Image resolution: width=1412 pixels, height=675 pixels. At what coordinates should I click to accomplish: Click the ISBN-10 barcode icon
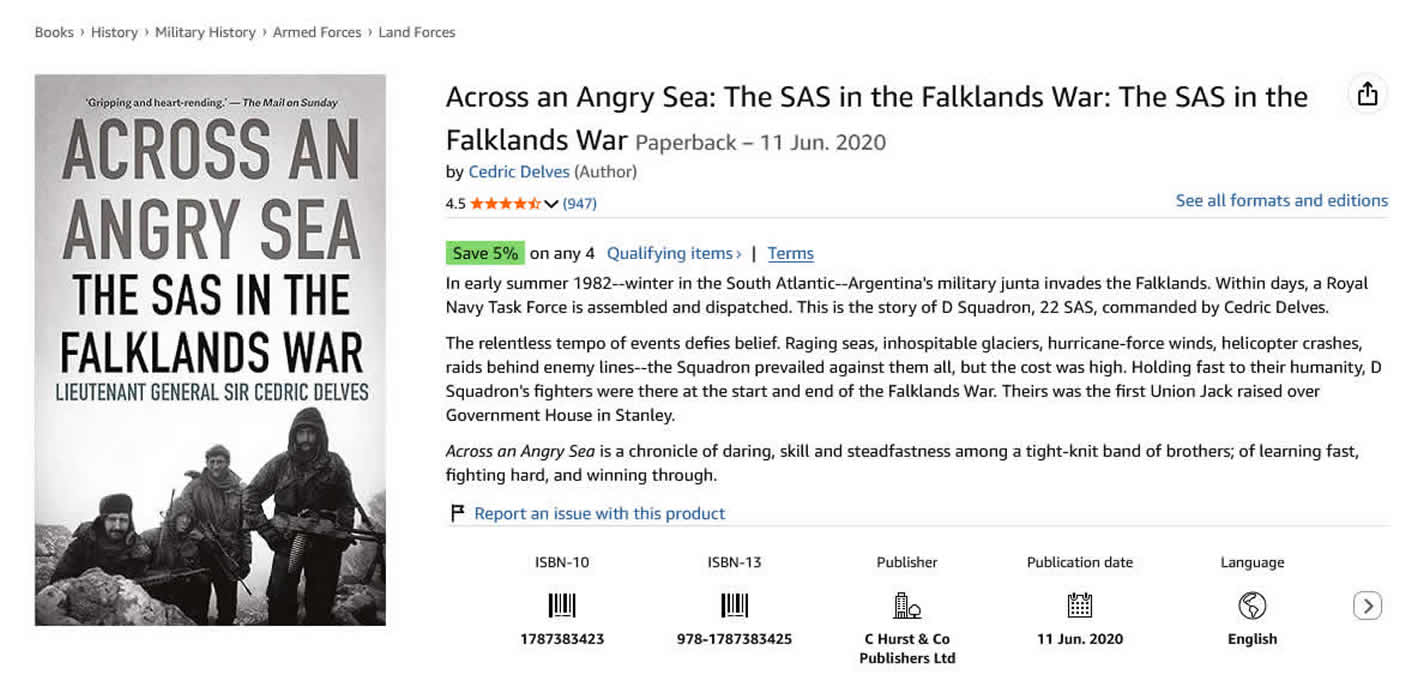tap(562, 605)
